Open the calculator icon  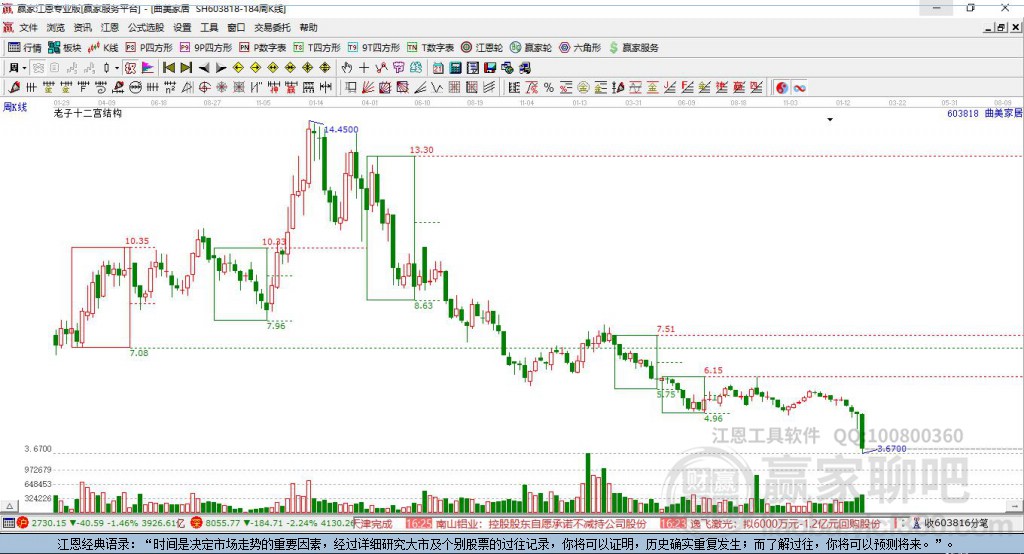pos(456,68)
